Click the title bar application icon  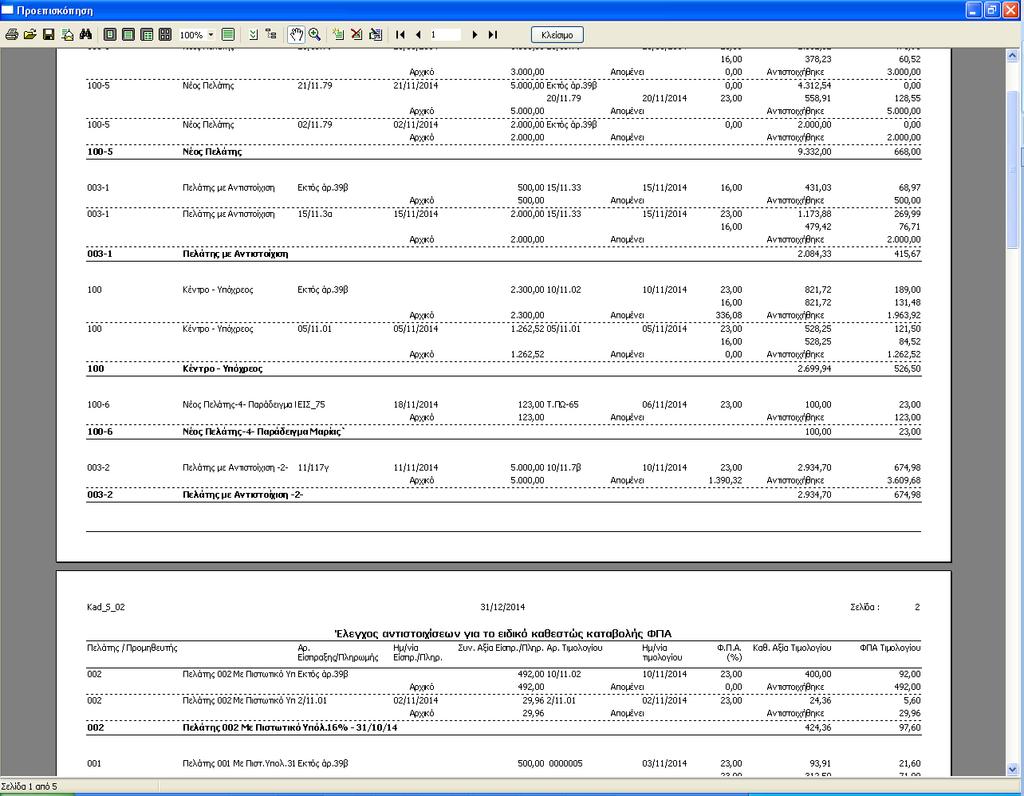pyautogui.click(x=7, y=10)
